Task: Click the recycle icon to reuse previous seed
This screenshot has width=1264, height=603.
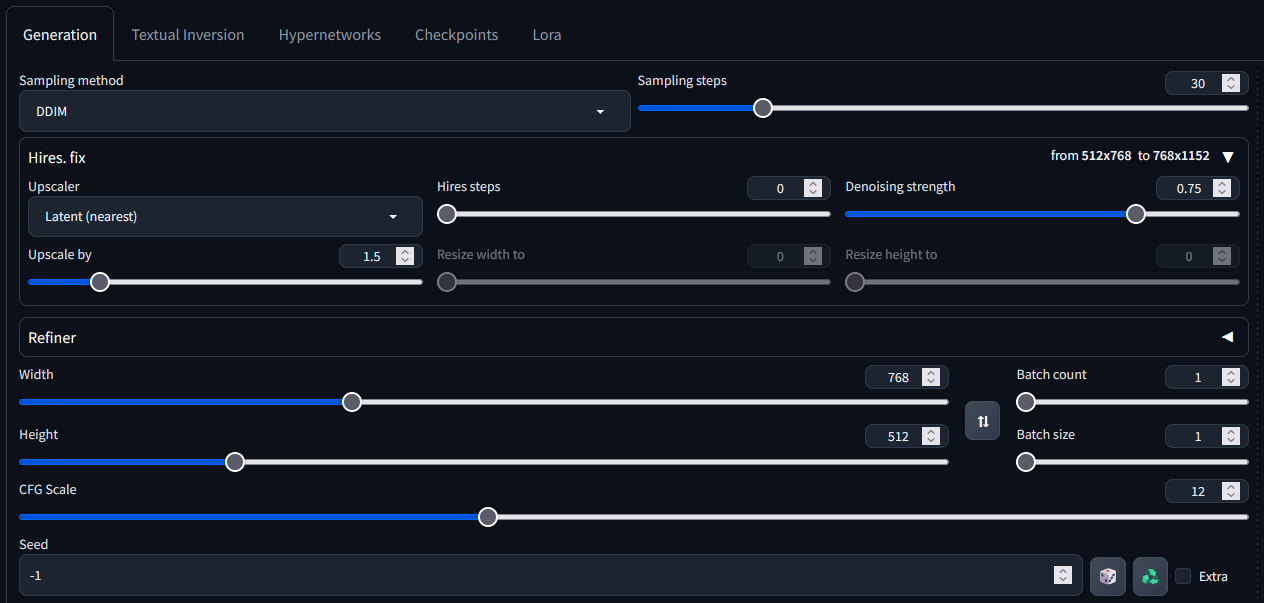Action: (1149, 576)
